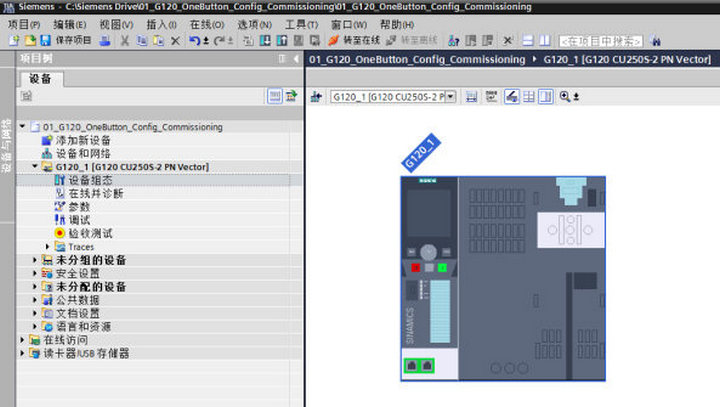Click the Copy icon in the toolbar
The width and height of the screenshot is (720, 407).
click(142, 41)
